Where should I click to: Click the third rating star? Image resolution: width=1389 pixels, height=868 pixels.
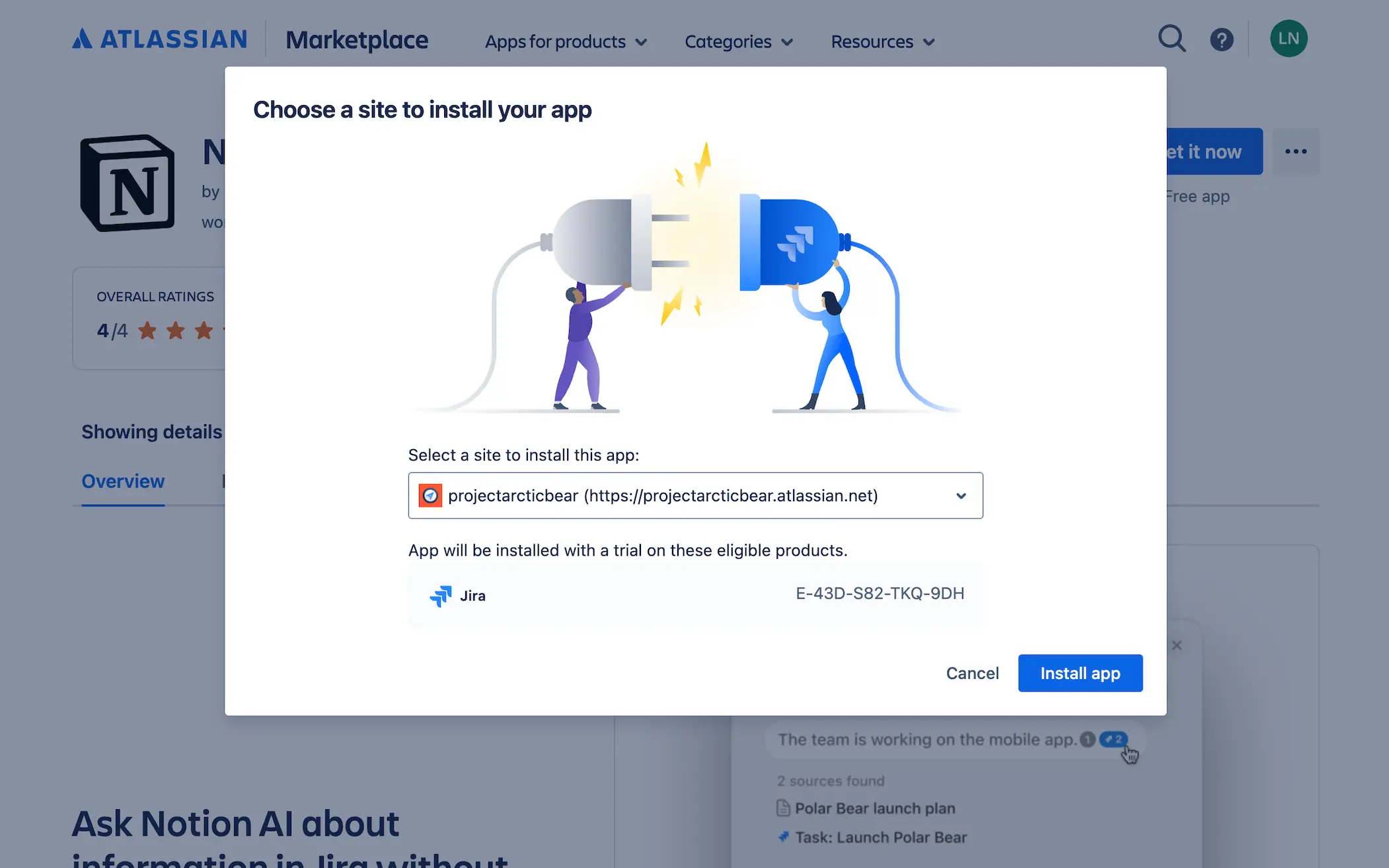coord(202,330)
